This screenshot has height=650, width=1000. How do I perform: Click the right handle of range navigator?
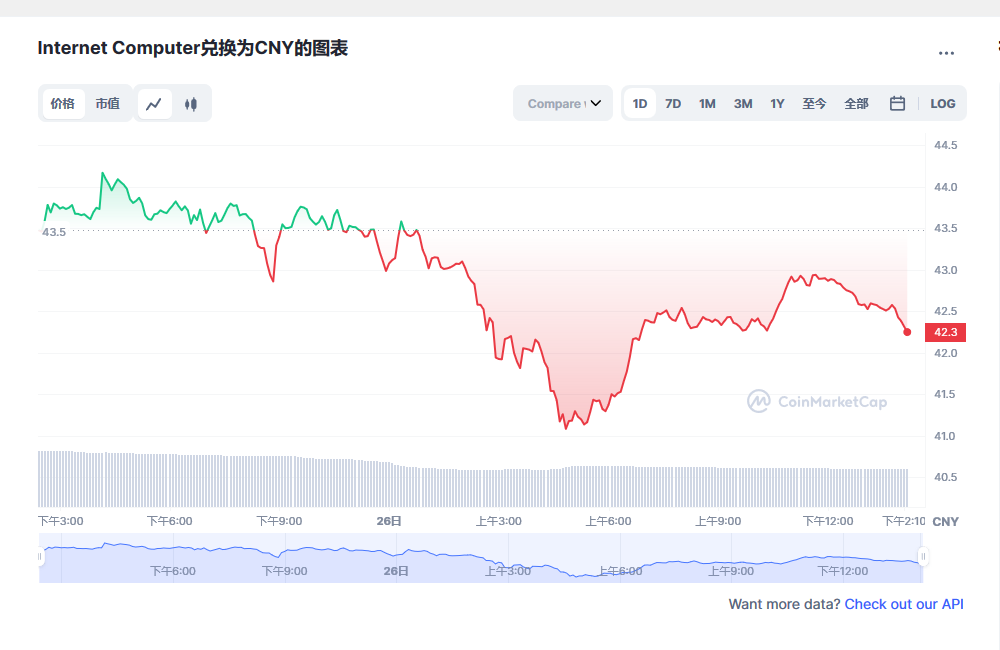tap(923, 557)
